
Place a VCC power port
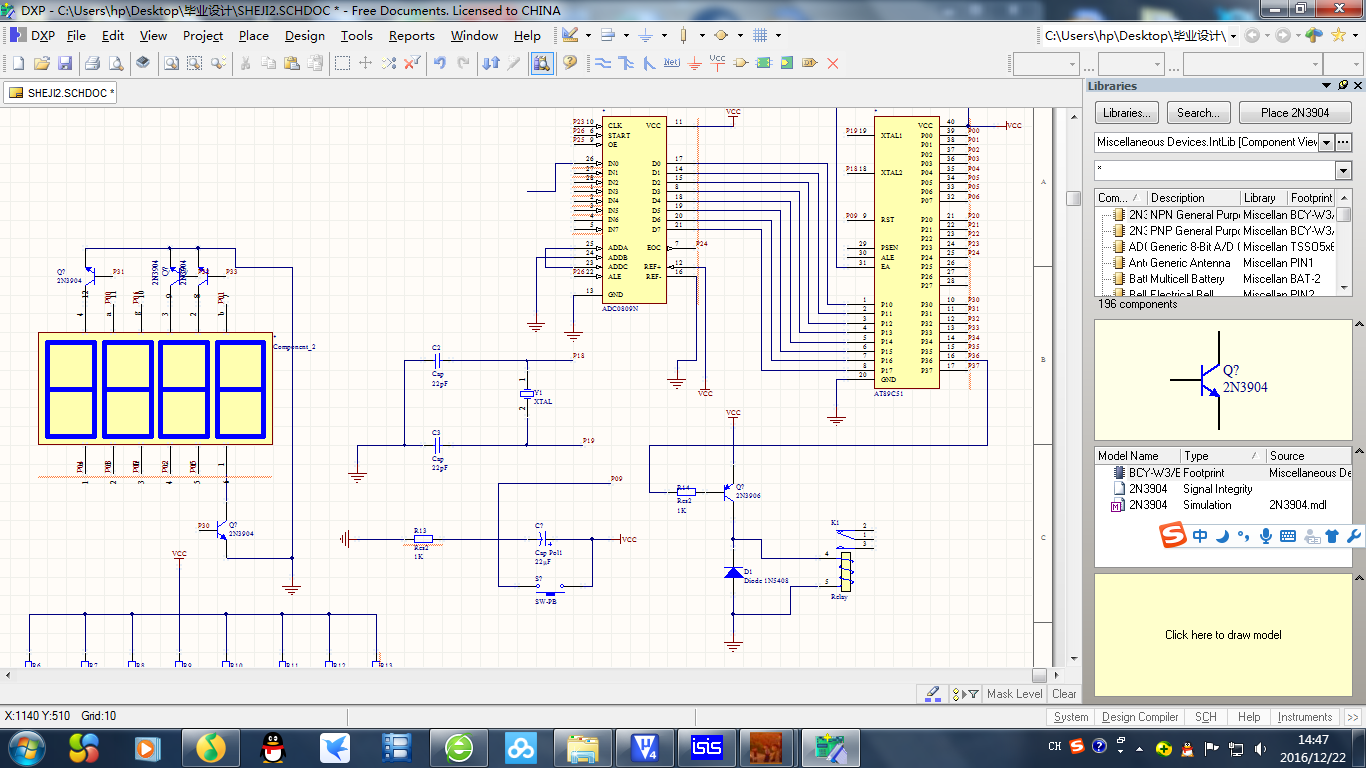click(x=717, y=63)
